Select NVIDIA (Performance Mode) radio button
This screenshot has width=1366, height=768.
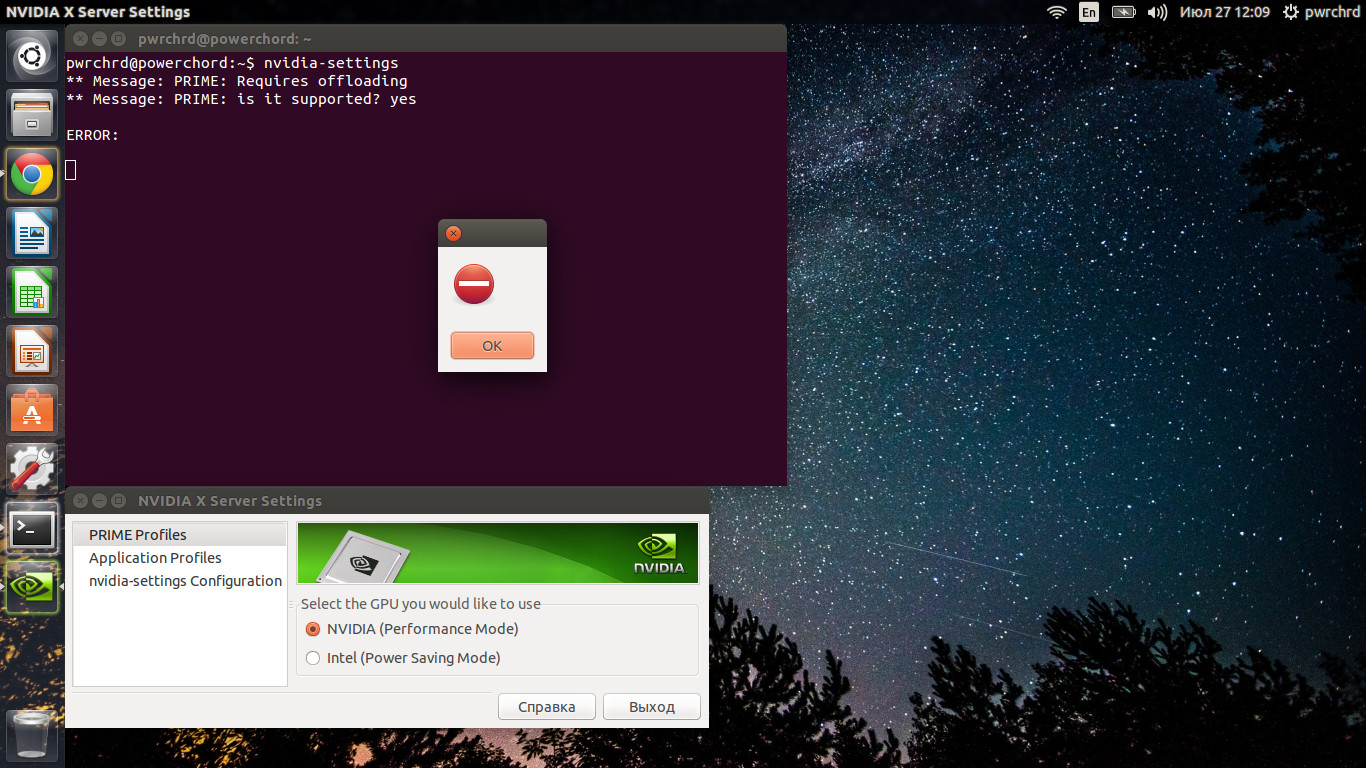(313, 629)
